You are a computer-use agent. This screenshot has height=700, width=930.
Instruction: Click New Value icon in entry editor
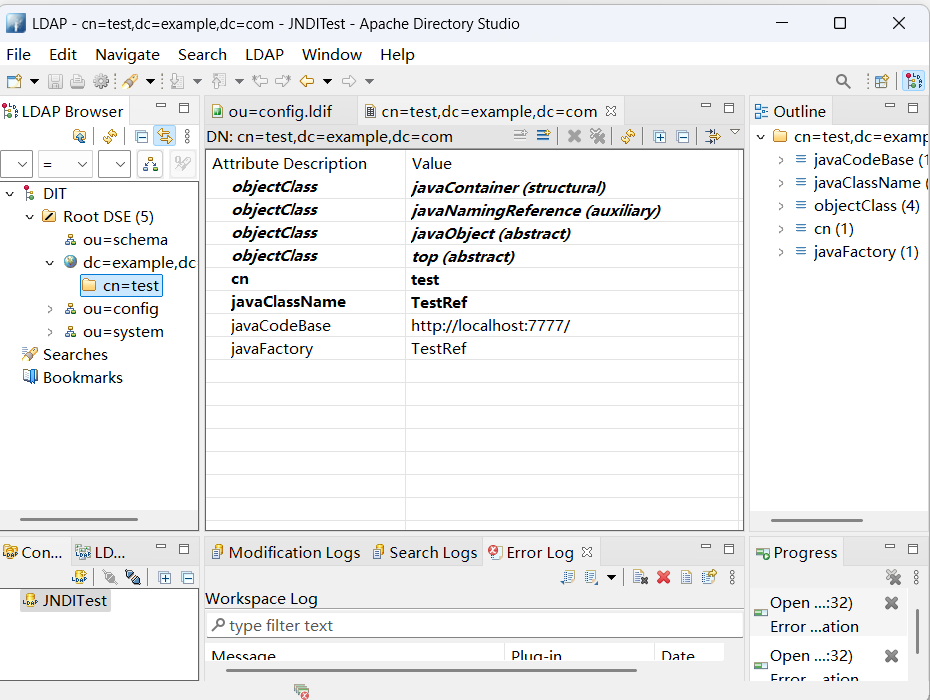coord(520,136)
